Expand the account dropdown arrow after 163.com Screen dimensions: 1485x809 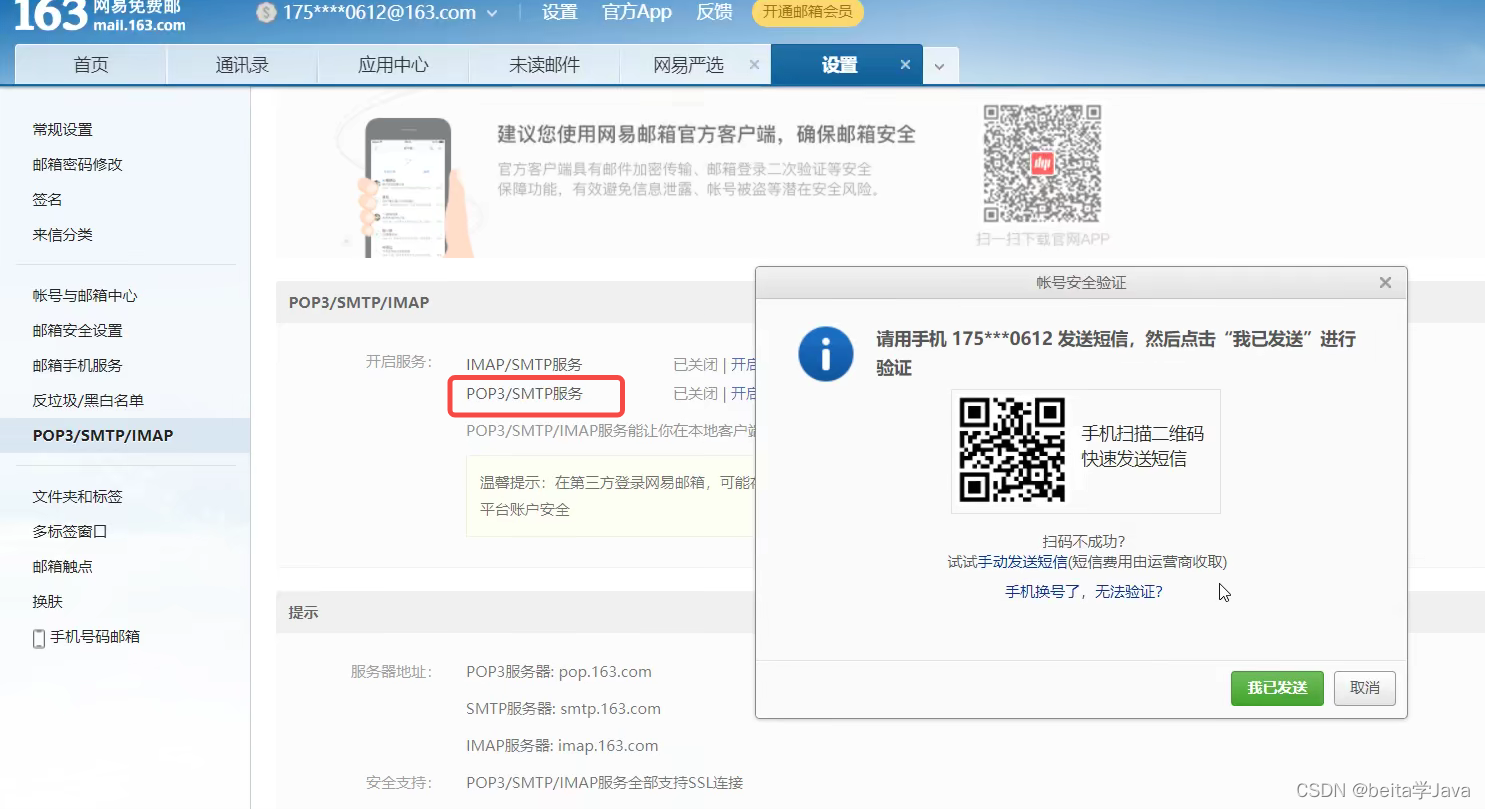click(491, 13)
